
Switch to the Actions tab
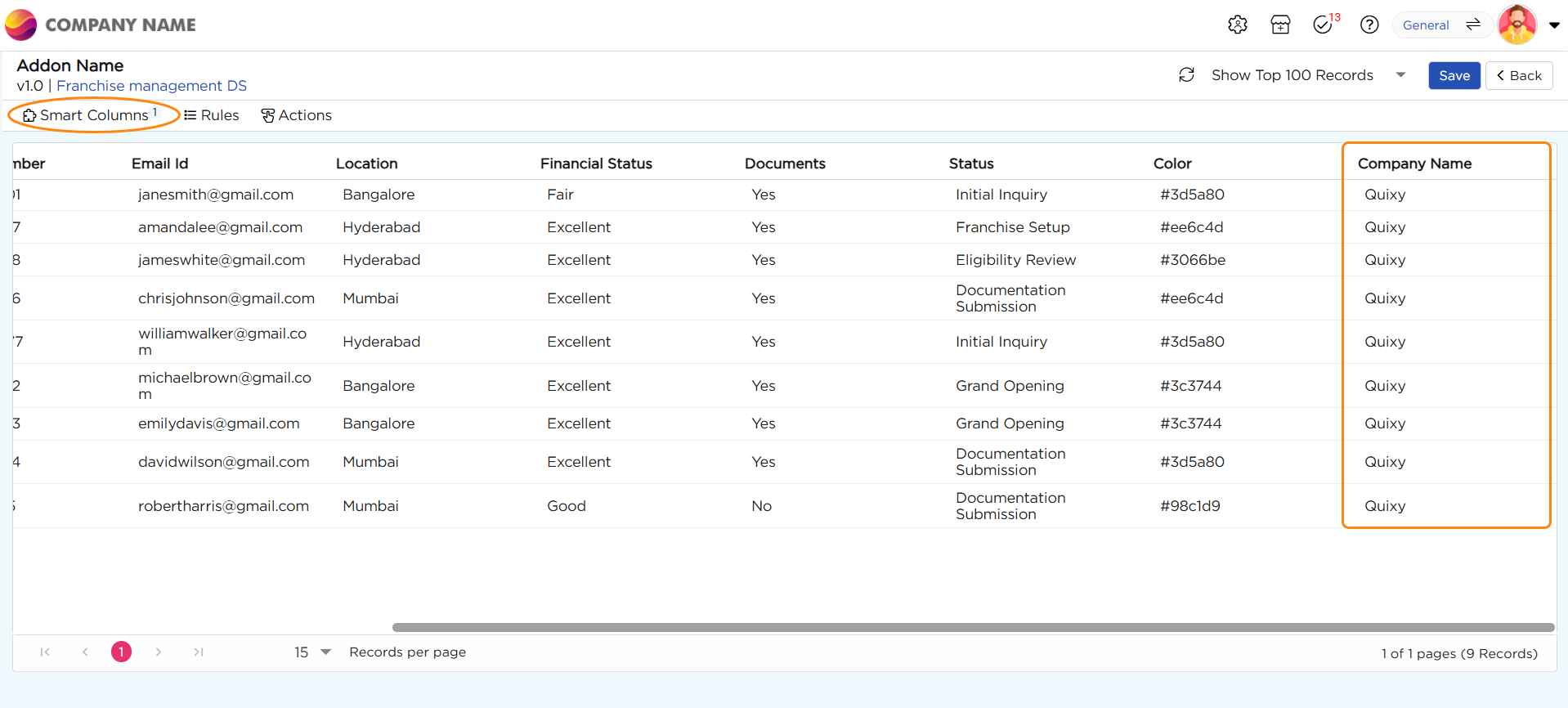click(x=297, y=115)
